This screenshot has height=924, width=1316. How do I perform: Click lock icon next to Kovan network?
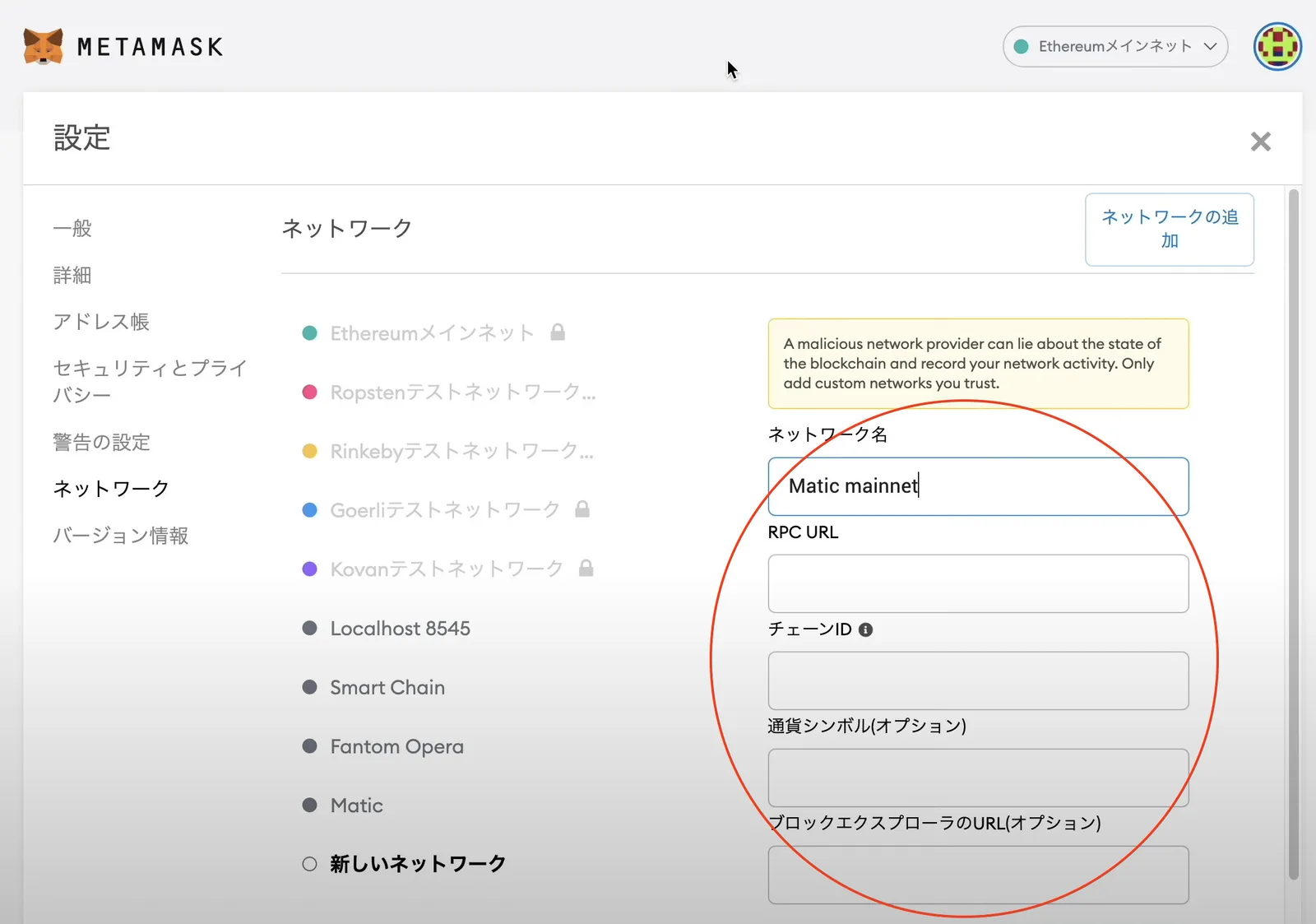586,568
